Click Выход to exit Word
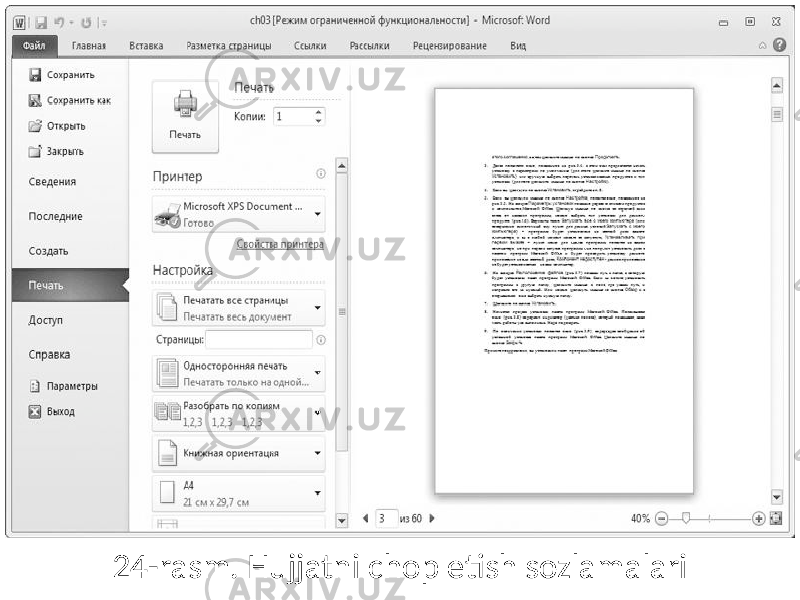Image resolution: width=800 pixels, height=600 pixels. click(52, 411)
